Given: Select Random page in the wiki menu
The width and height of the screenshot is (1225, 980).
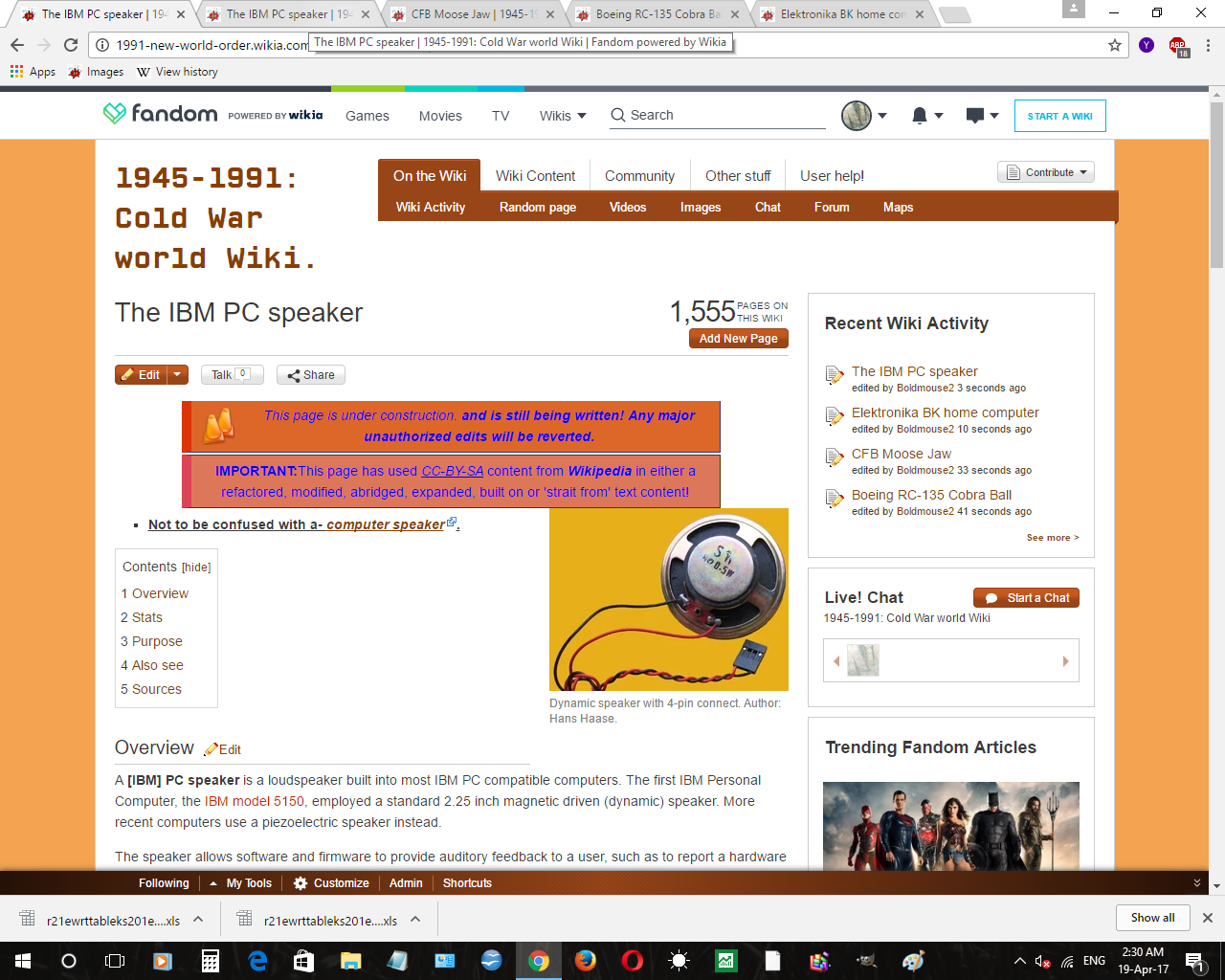Looking at the screenshot, I should pos(538,207).
